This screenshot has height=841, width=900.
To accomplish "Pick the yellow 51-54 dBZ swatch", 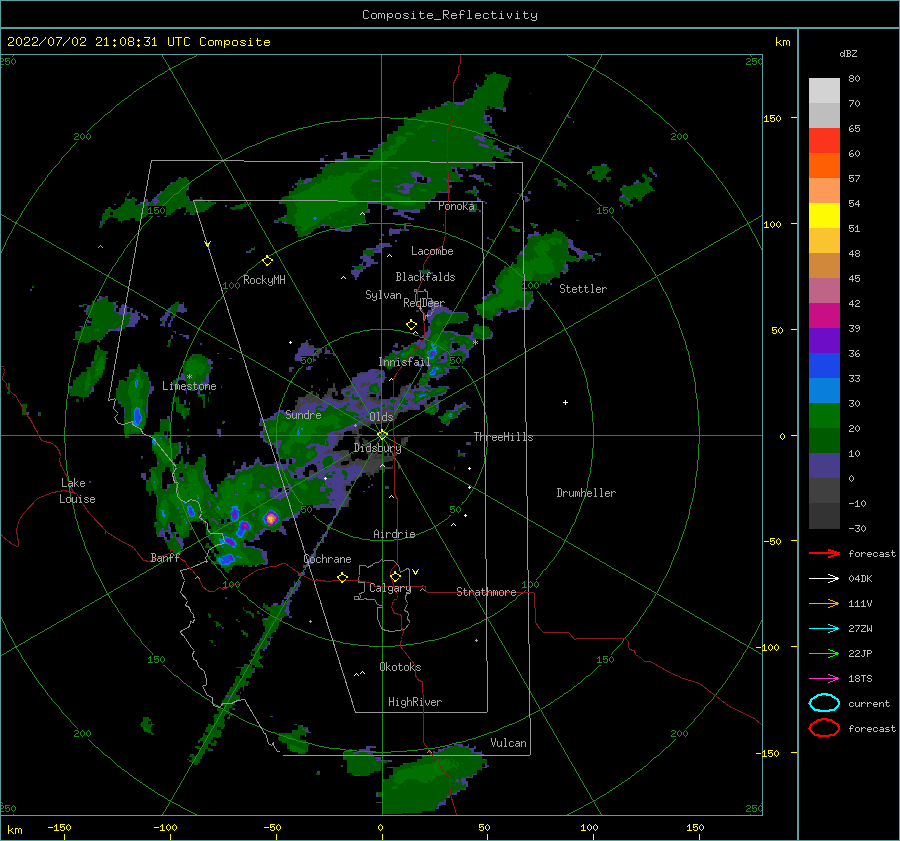I will [x=824, y=215].
